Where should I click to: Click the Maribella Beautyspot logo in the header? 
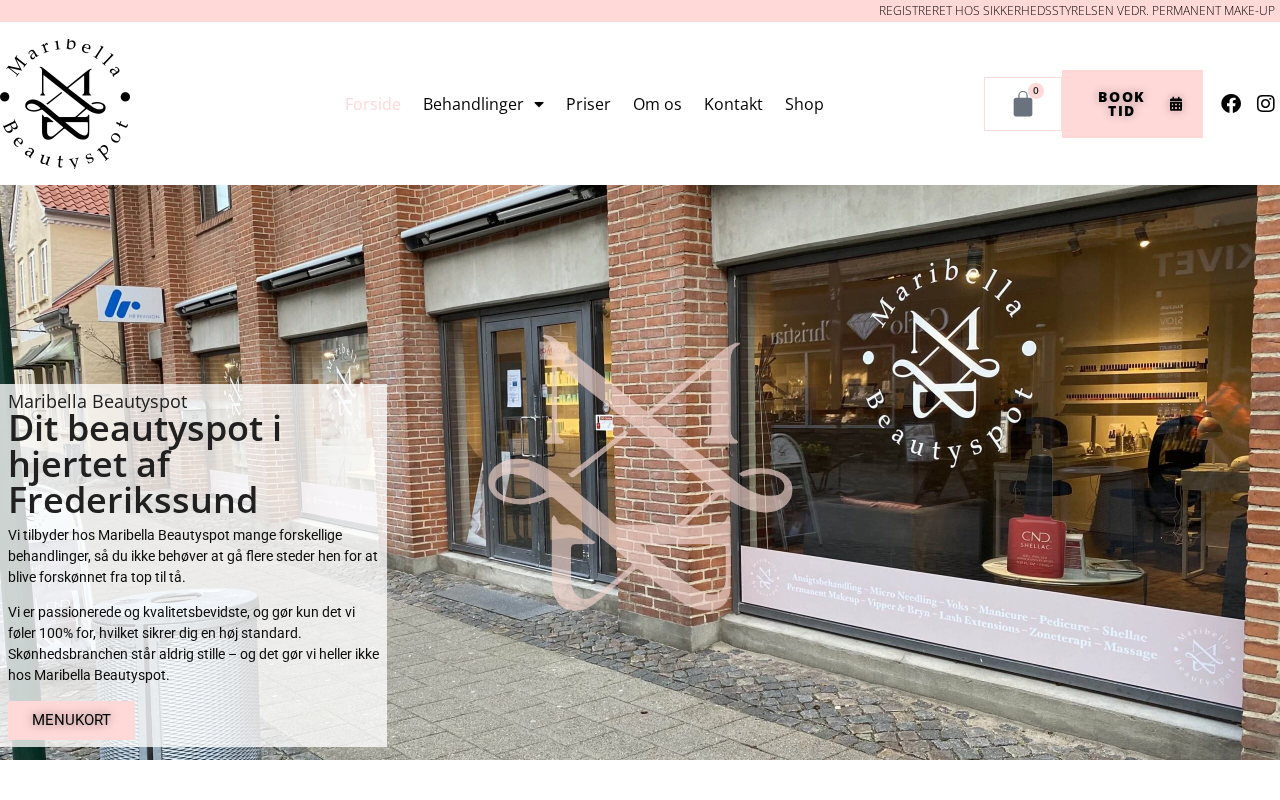pyautogui.click(x=65, y=104)
